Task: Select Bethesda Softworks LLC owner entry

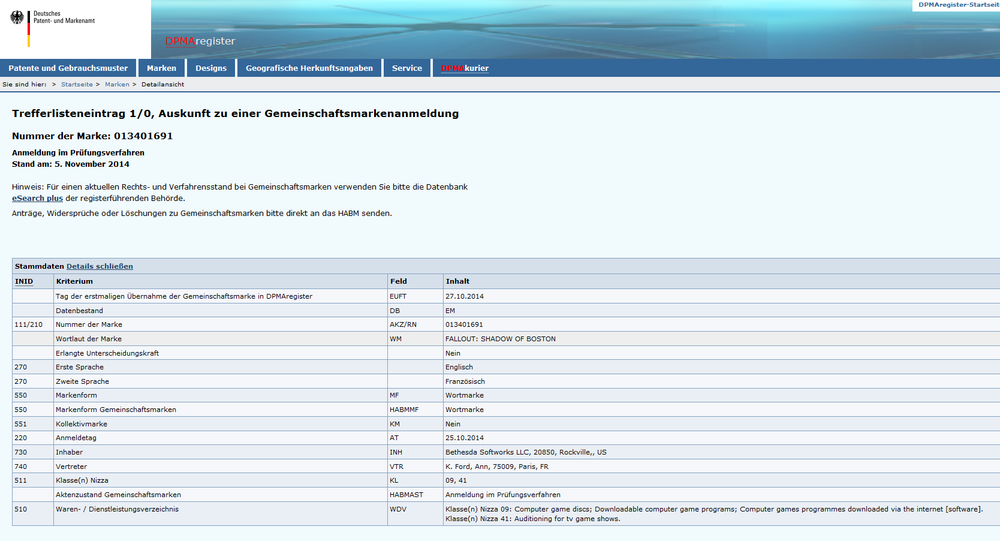Action: (x=526, y=452)
